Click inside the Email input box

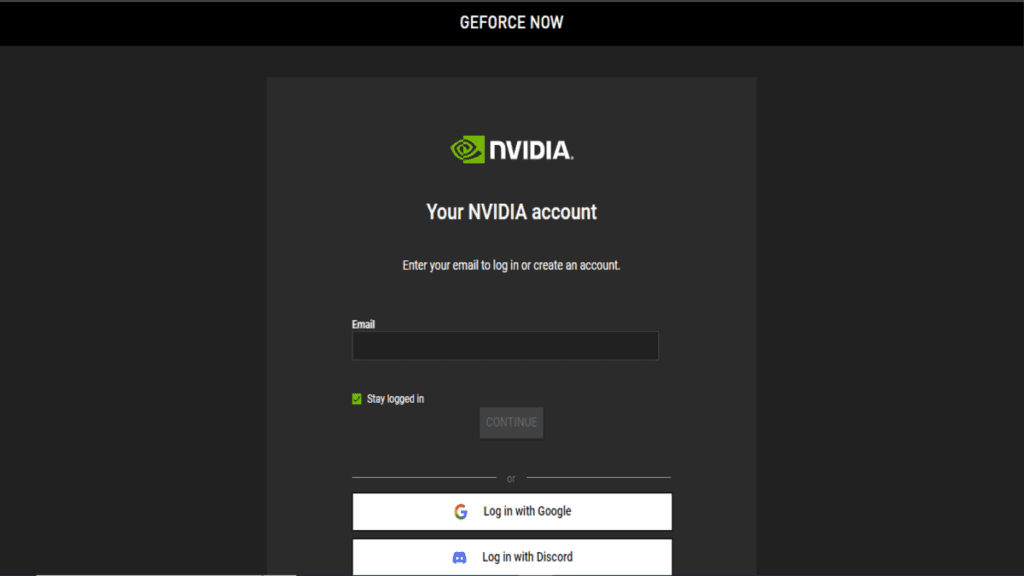[505, 345]
